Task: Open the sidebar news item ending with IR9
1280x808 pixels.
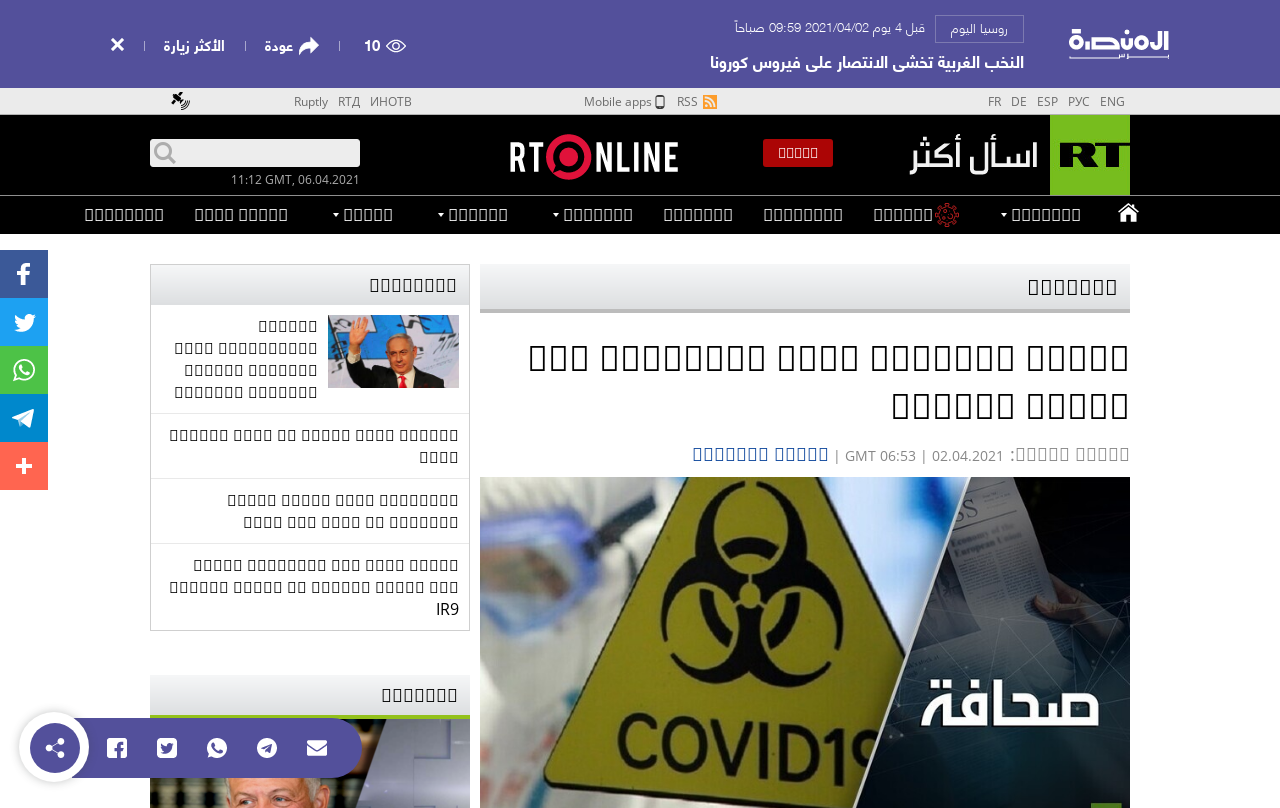Action: 314,587
